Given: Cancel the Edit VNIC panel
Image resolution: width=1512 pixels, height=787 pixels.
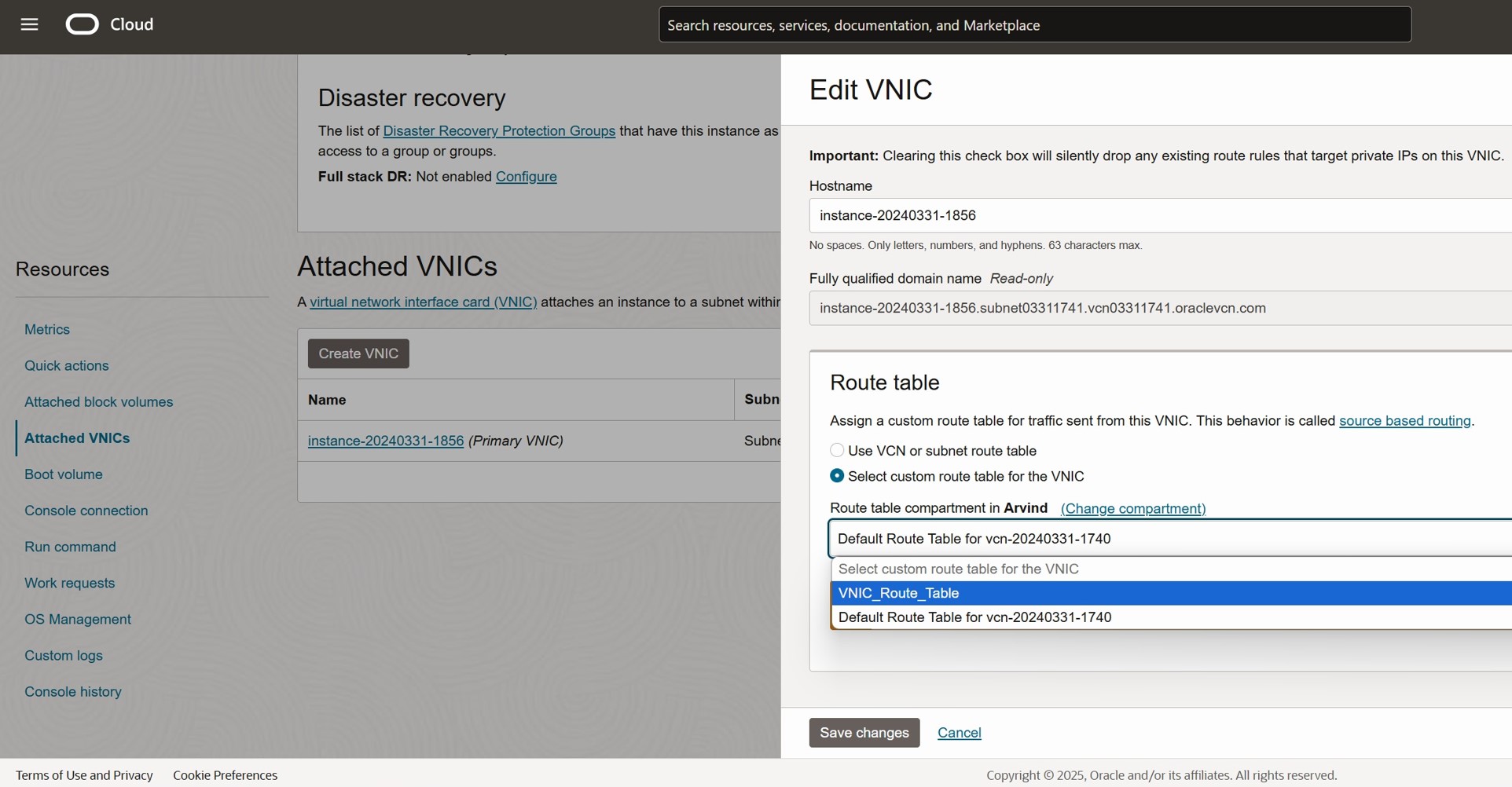Looking at the screenshot, I should [x=959, y=733].
